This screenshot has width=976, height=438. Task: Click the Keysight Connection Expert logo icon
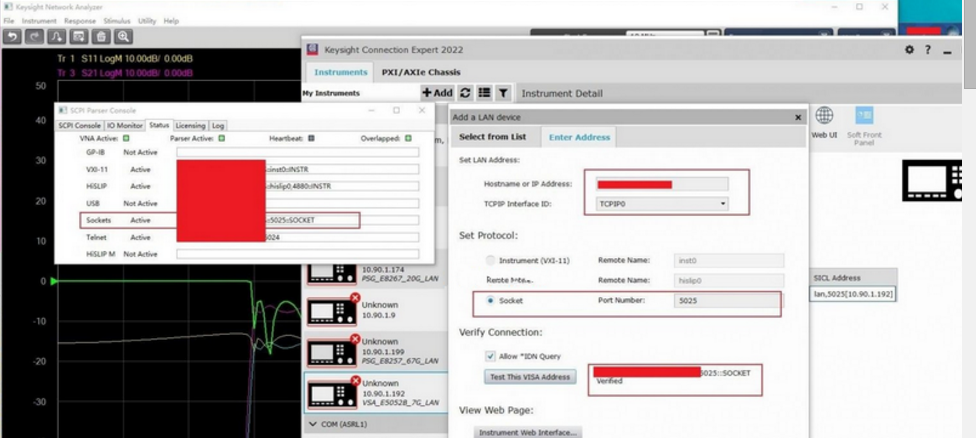312,50
